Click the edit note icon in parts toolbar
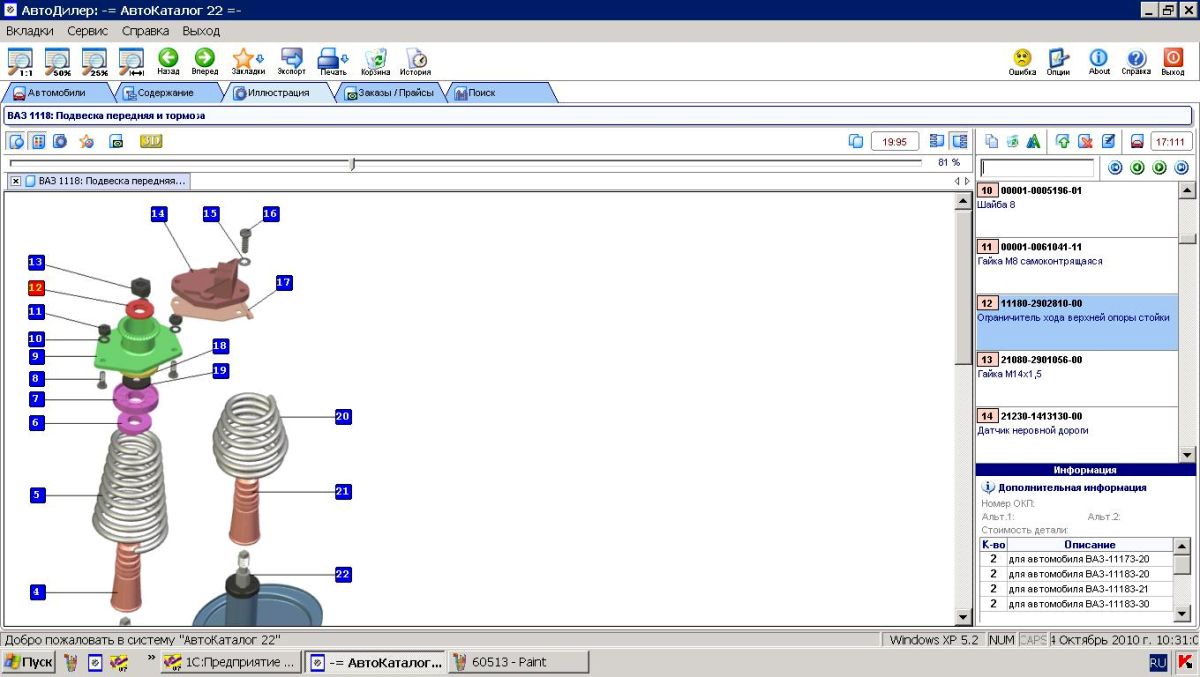This screenshot has height=677, width=1200. pyautogui.click(x=1108, y=141)
